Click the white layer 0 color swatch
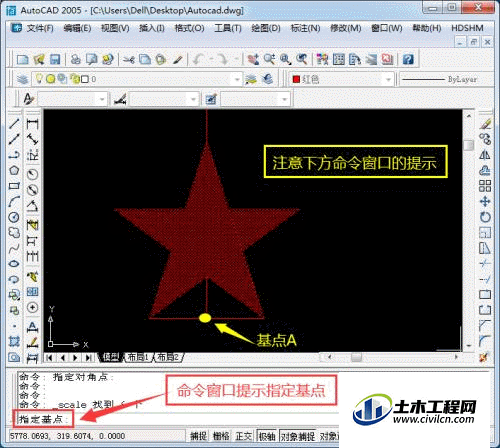This screenshot has height=448, width=500. point(85,79)
